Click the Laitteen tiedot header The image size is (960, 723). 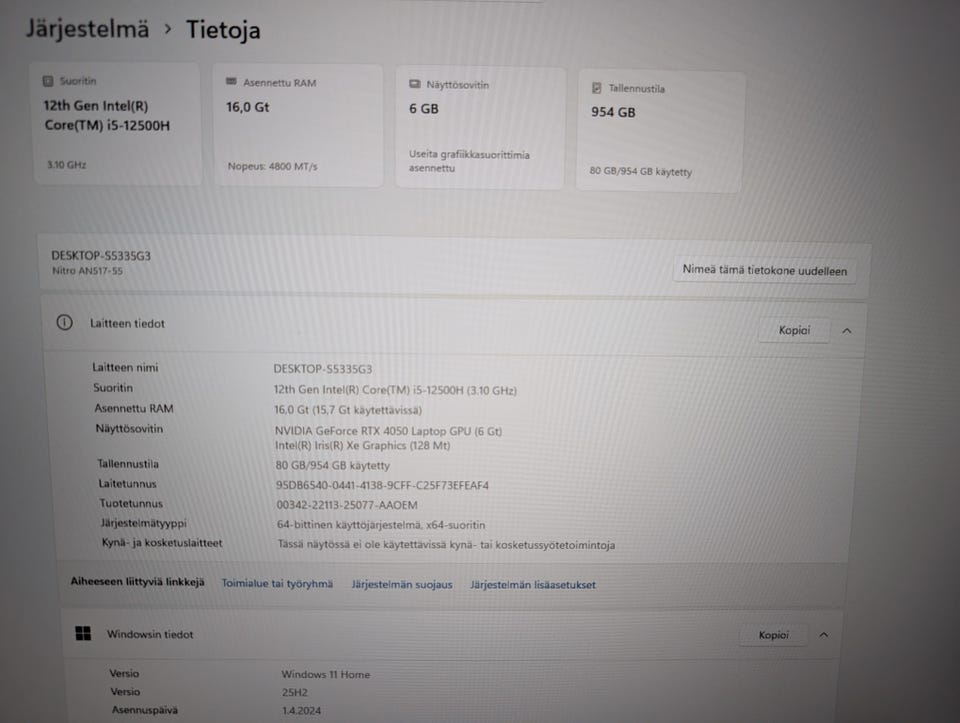(453, 327)
